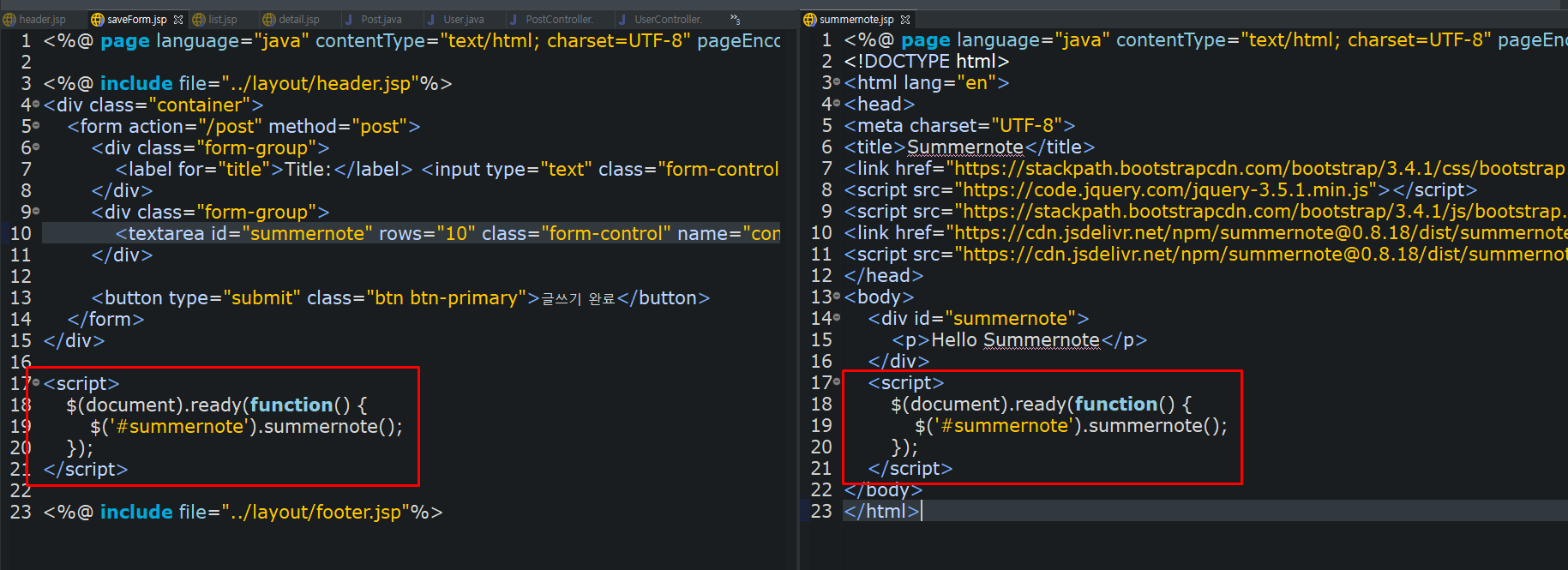Click $(document).ready line in summernote.jsp
The image size is (1568, 570).
(x=1041, y=404)
